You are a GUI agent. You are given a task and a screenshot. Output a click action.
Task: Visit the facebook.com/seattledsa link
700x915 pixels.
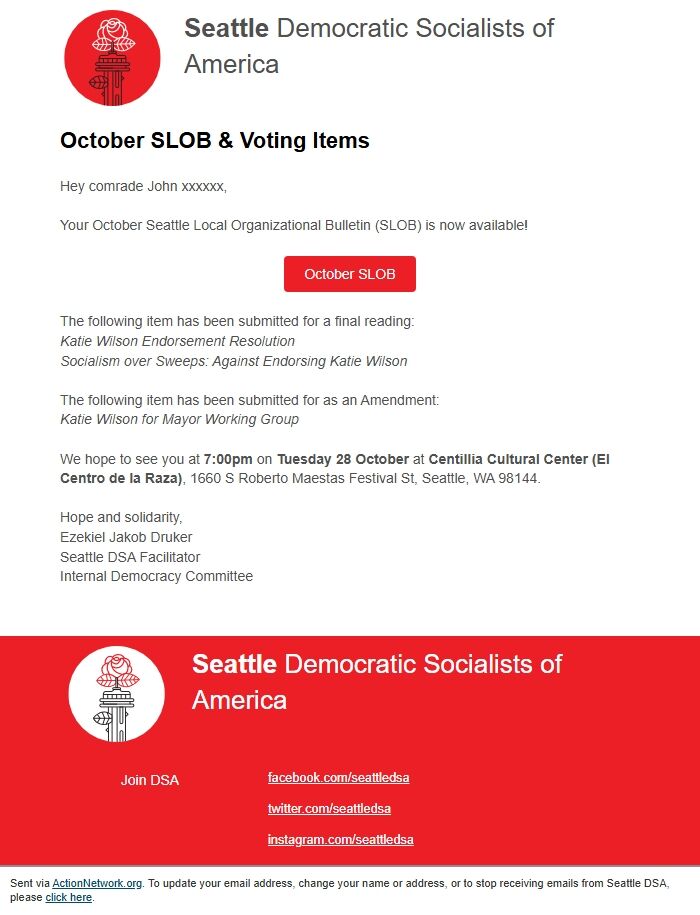pyautogui.click(x=338, y=778)
